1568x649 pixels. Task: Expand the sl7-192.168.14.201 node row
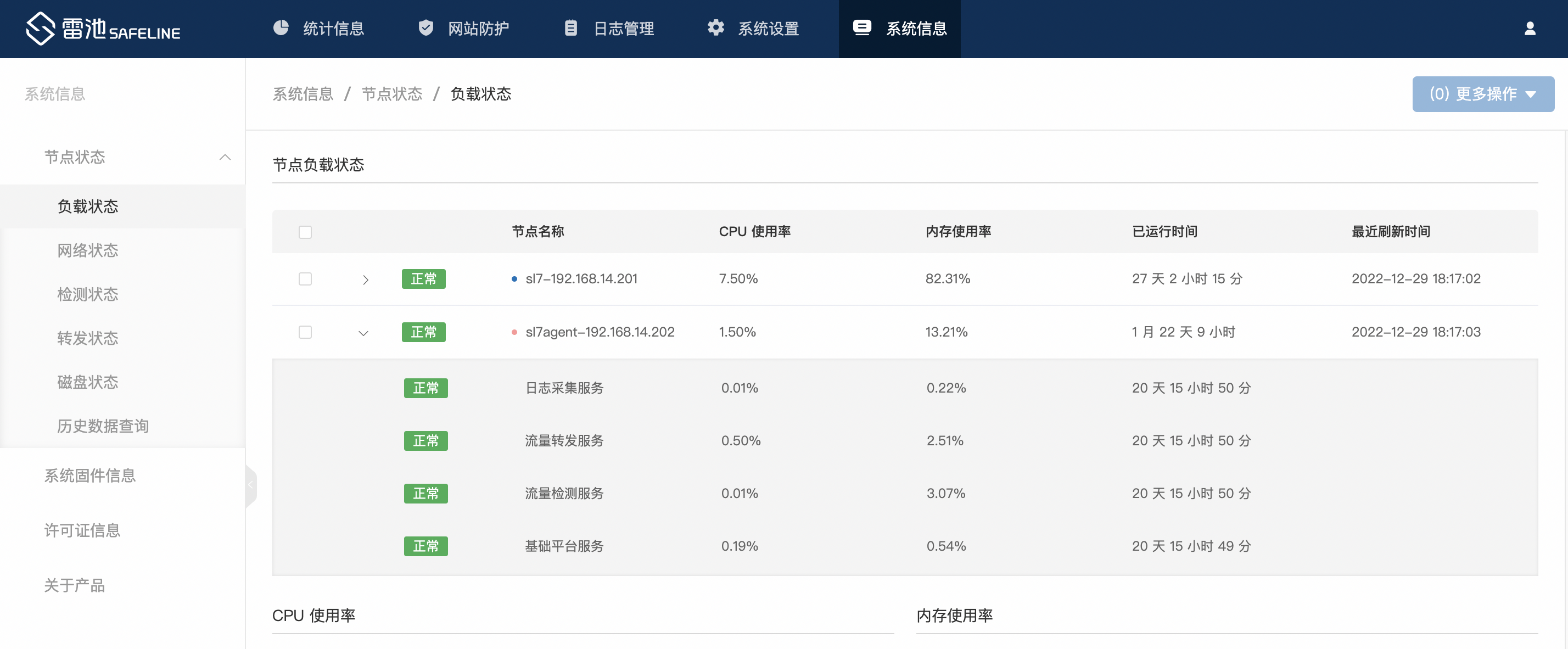365,279
